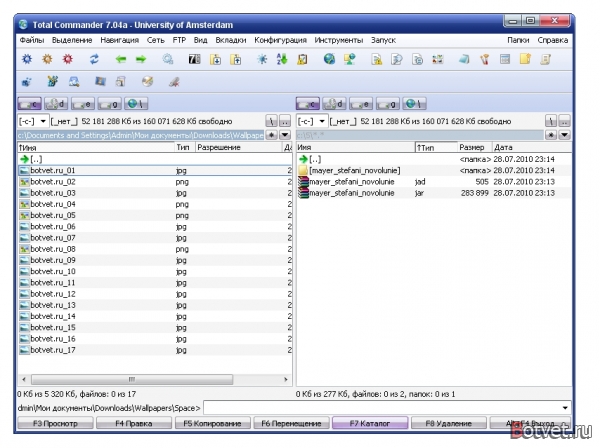Expand command line history dropdown

click(x=565, y=408)
